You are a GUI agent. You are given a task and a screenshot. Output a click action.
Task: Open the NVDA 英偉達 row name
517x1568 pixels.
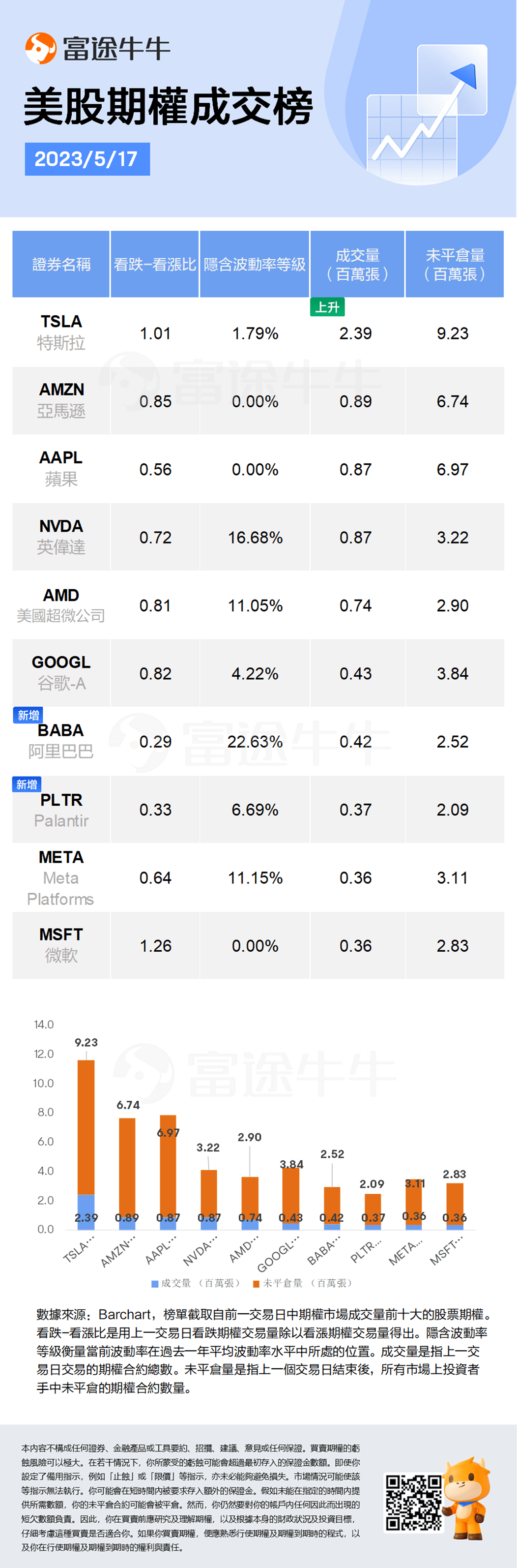[x=61, y=537]
